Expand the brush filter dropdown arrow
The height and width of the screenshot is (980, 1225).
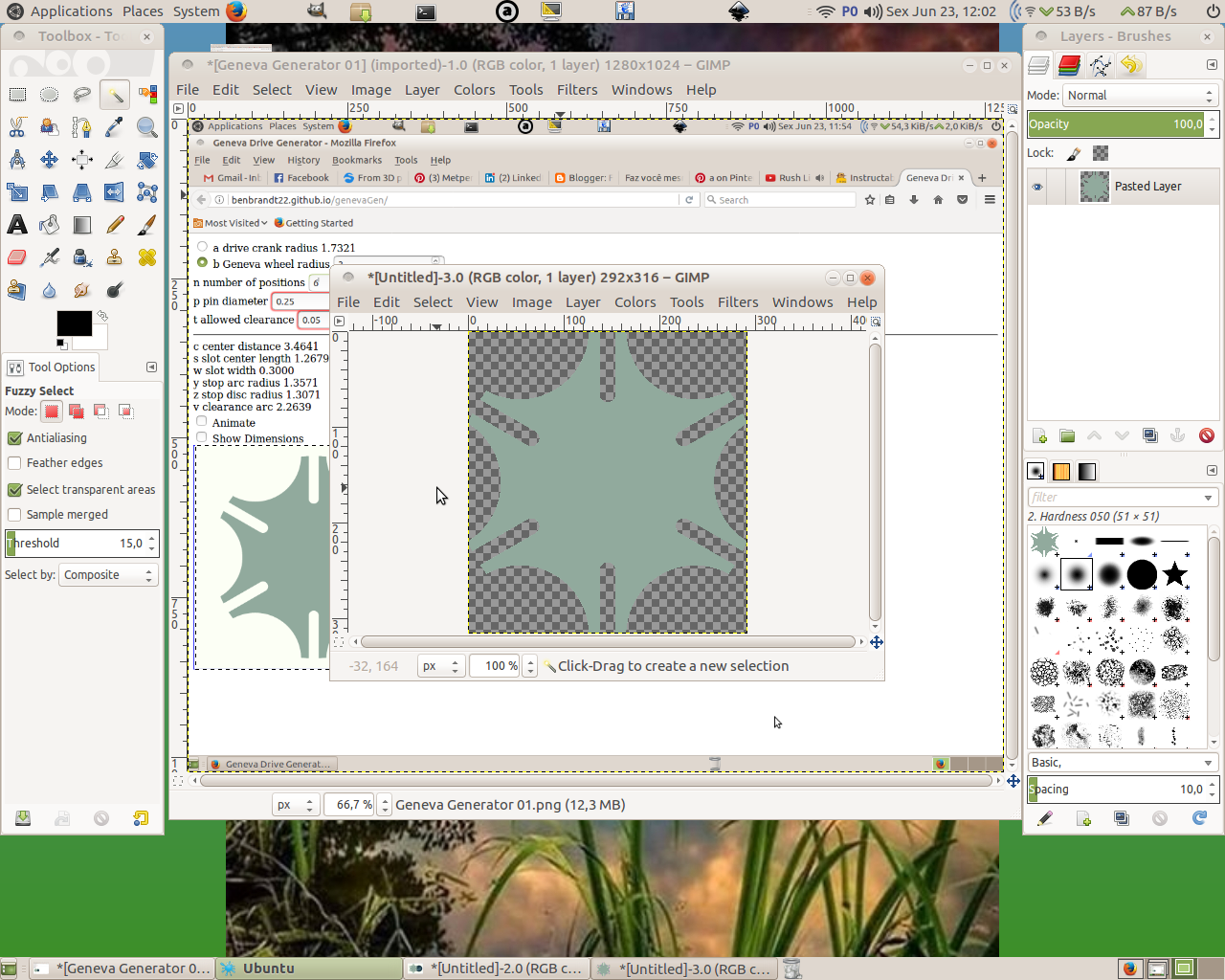pyautogui.click(x=1208, y=498)
